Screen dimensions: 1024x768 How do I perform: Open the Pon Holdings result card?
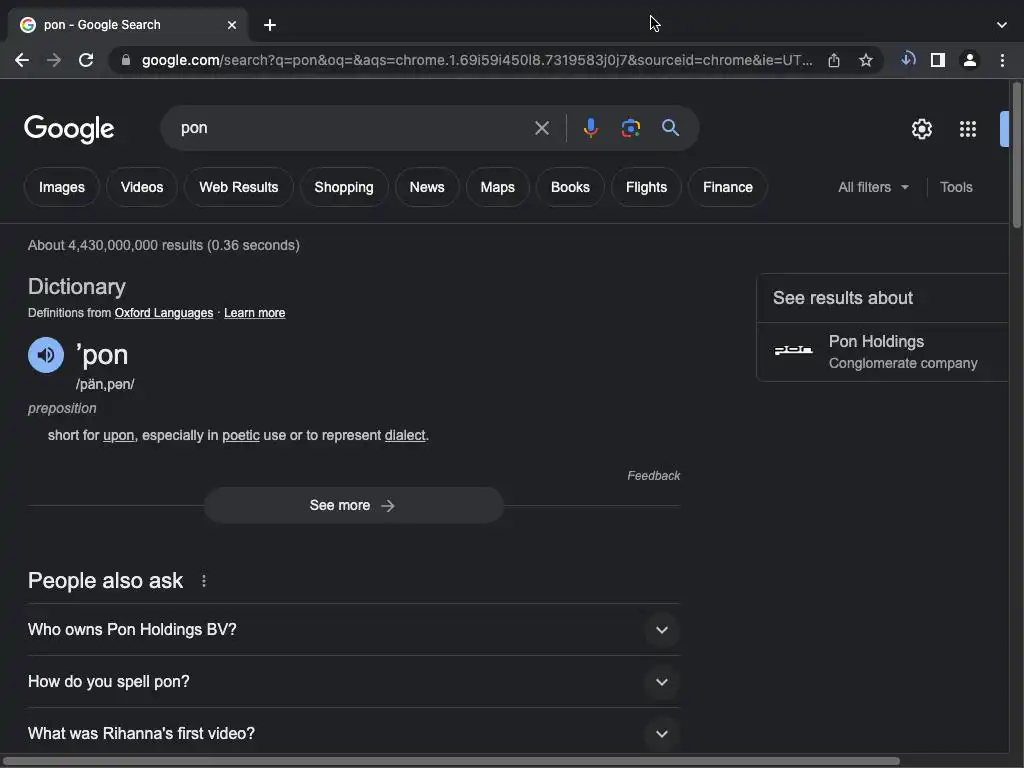(882, 352)
